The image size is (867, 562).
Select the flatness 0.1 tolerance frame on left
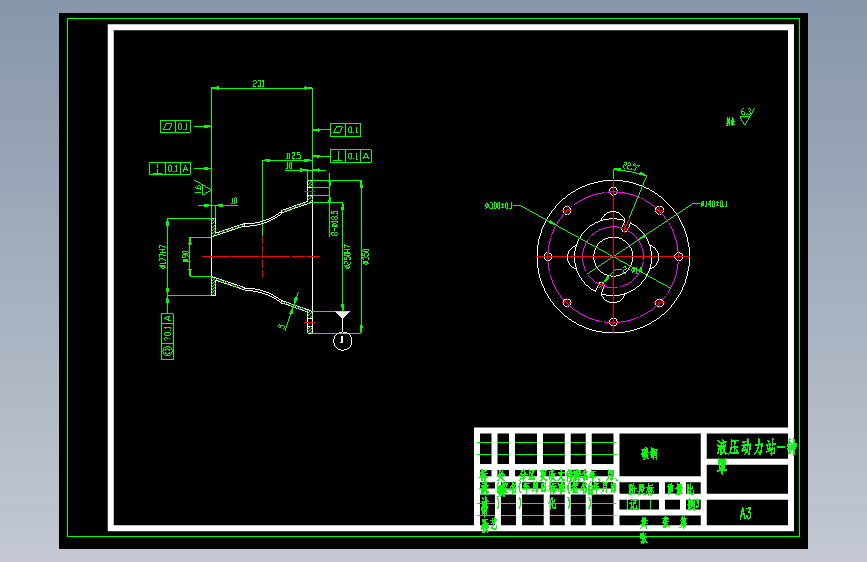coord(175,127)
